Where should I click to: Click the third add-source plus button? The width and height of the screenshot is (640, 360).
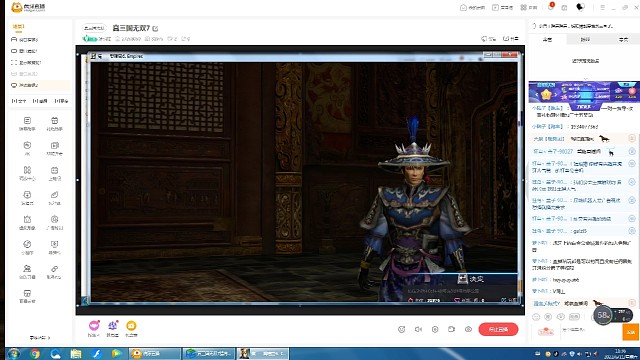point(61,101)
